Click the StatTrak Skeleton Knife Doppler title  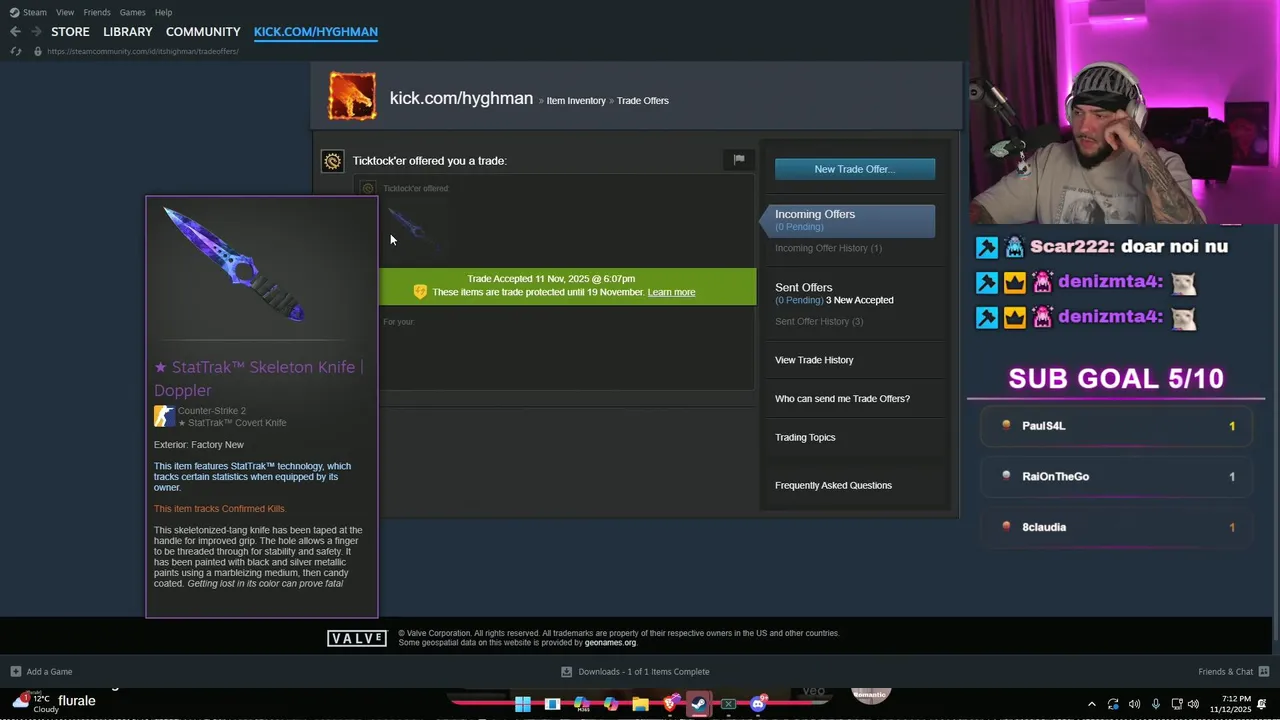pos(259,378)
